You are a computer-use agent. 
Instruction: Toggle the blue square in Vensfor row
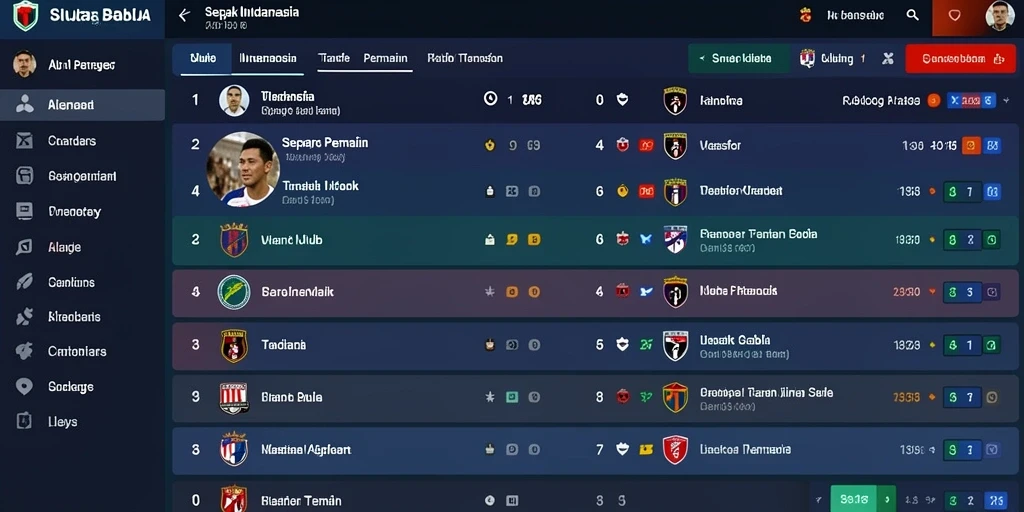tap(991, 146)
